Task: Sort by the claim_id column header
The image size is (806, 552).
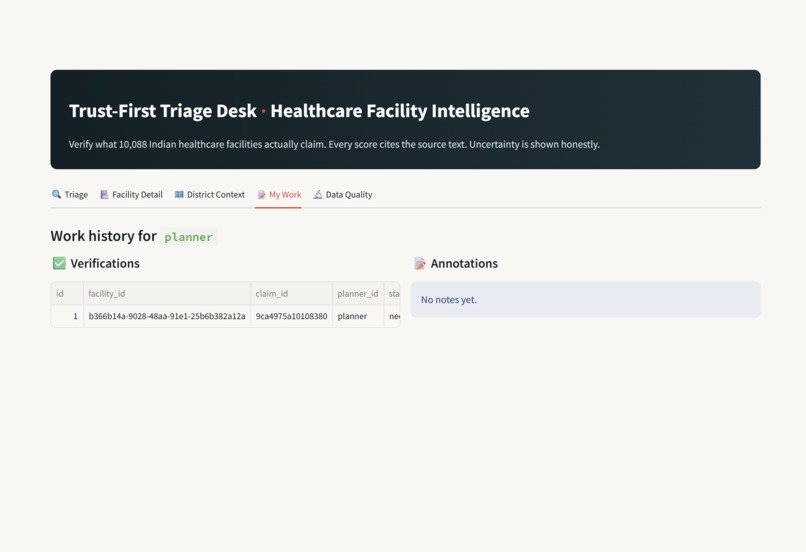Action: pos(291,293)
